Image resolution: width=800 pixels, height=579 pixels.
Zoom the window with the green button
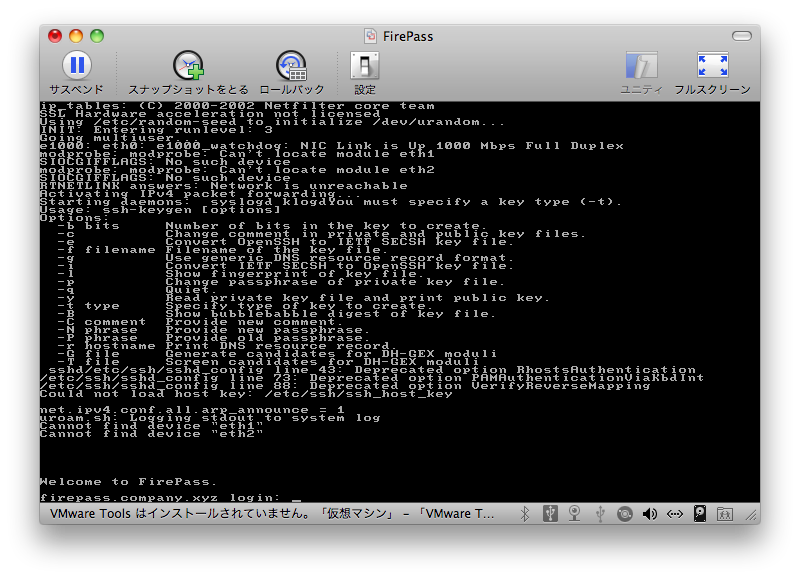(x=97, y=36)
